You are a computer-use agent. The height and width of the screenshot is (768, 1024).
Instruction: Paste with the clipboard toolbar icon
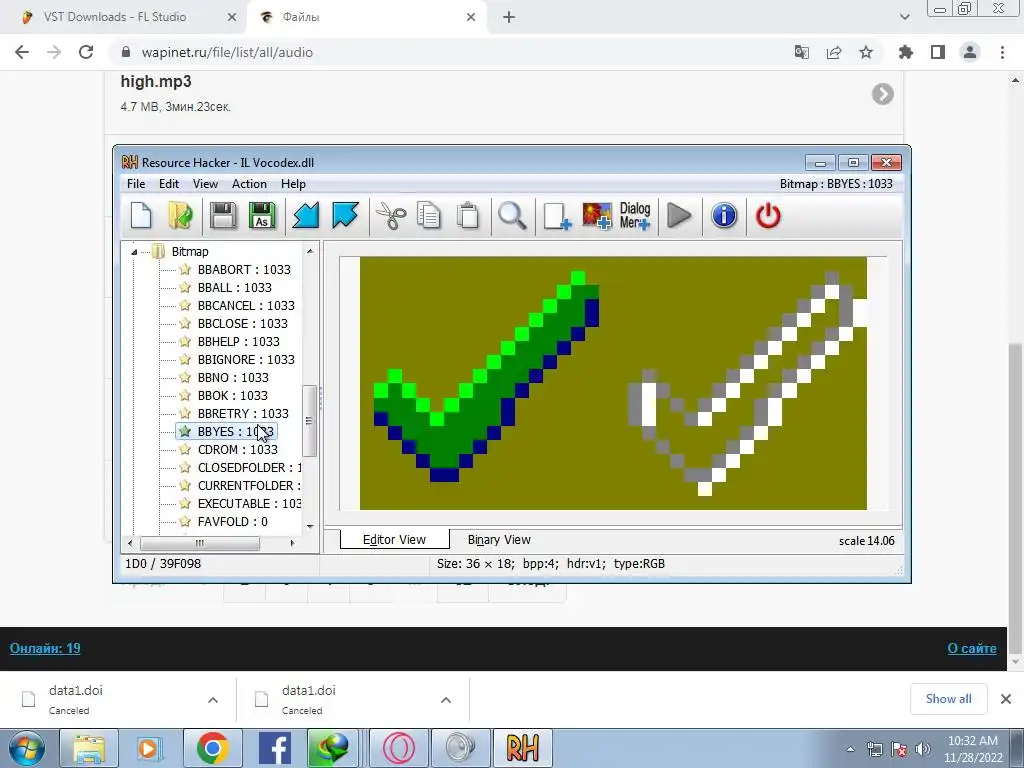[468, 216]
